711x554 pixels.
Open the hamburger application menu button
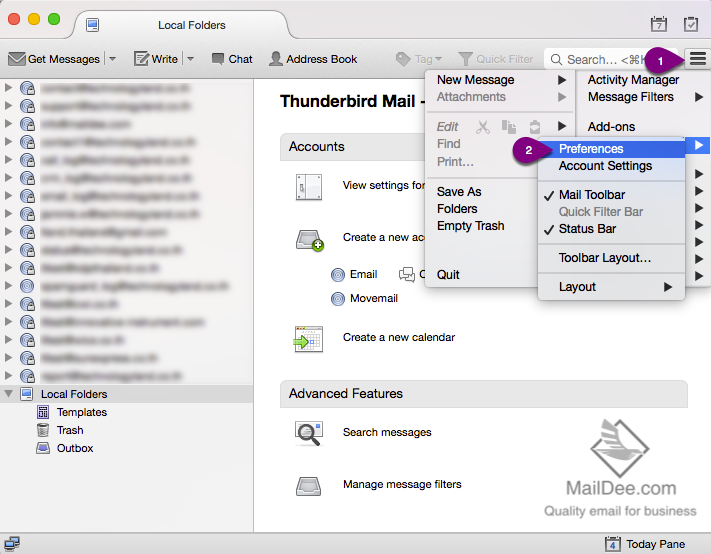pyautogui.click(x=697, y=58)
